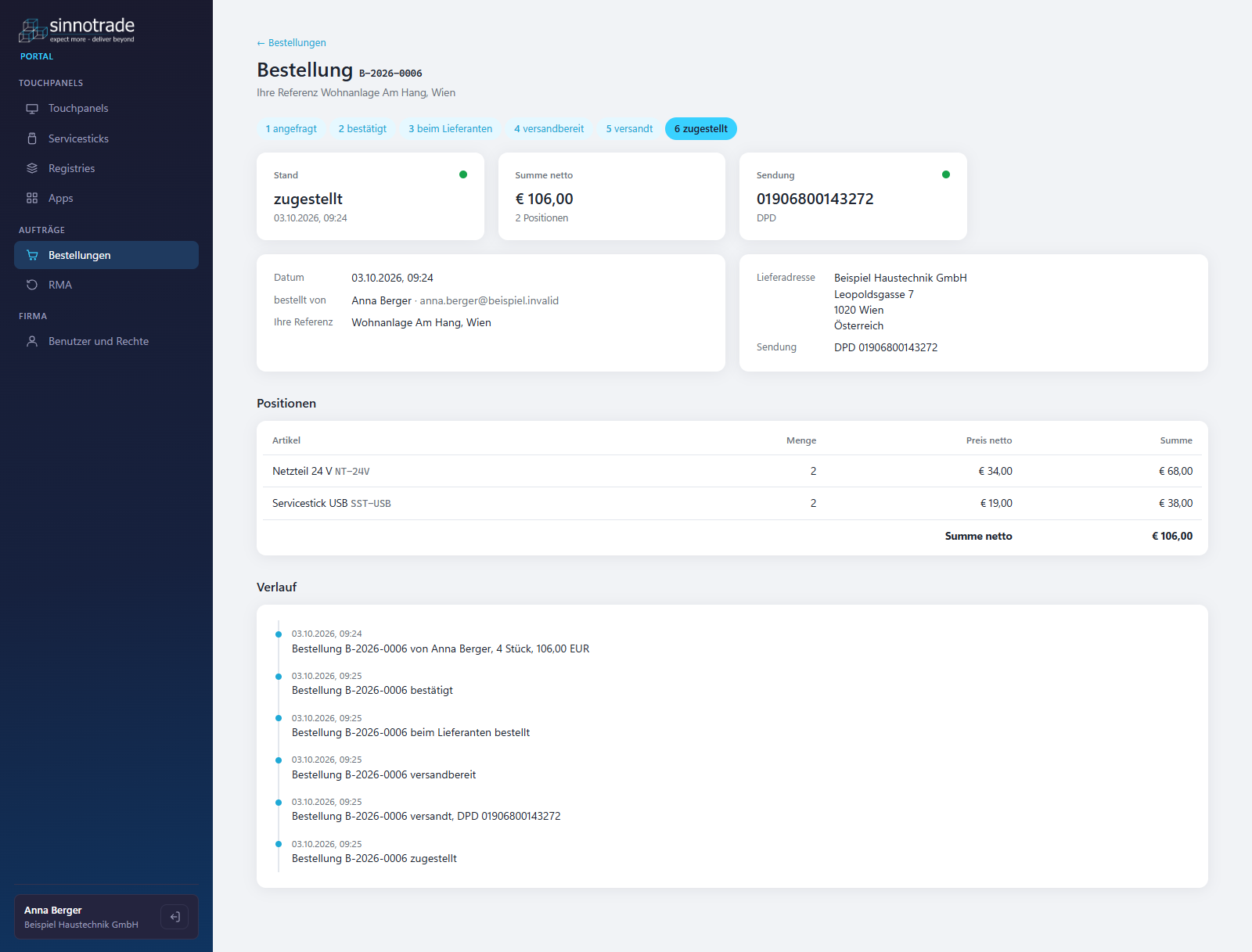Screen dimensions: 1252x952
Task: Open Apps in the sidebar
Action: (106, 198)
